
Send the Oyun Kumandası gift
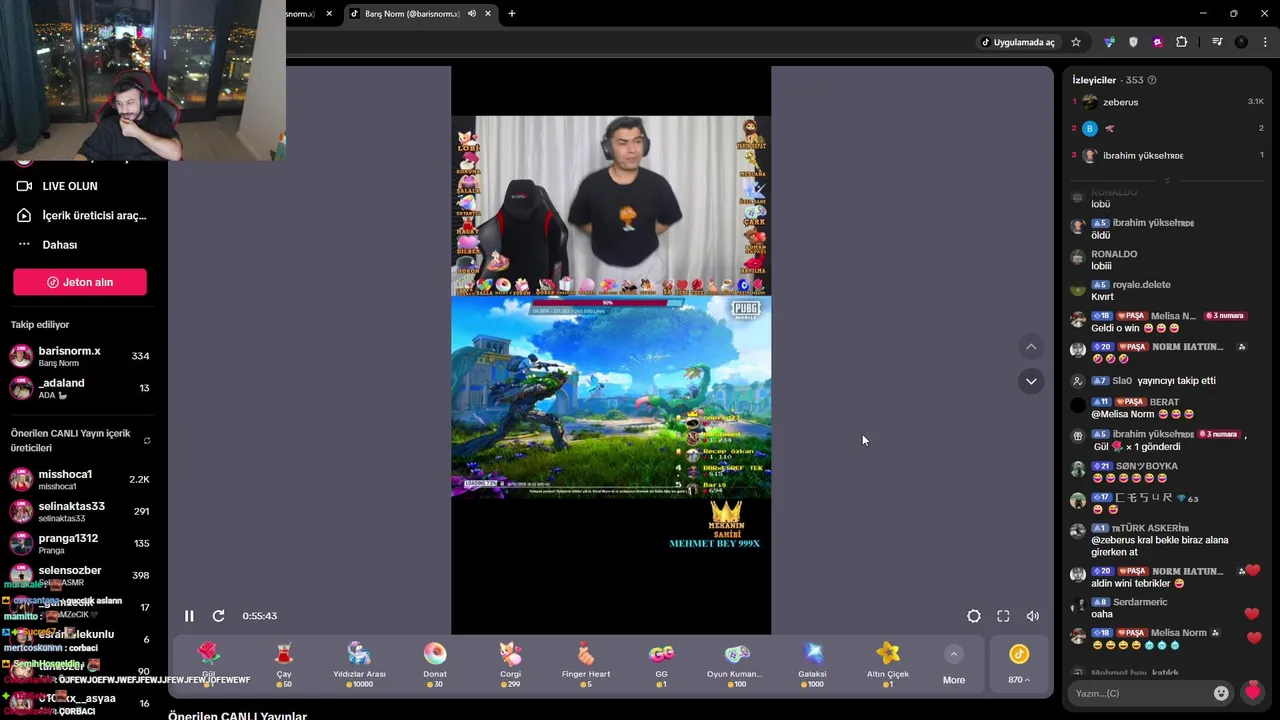point(737,664)
